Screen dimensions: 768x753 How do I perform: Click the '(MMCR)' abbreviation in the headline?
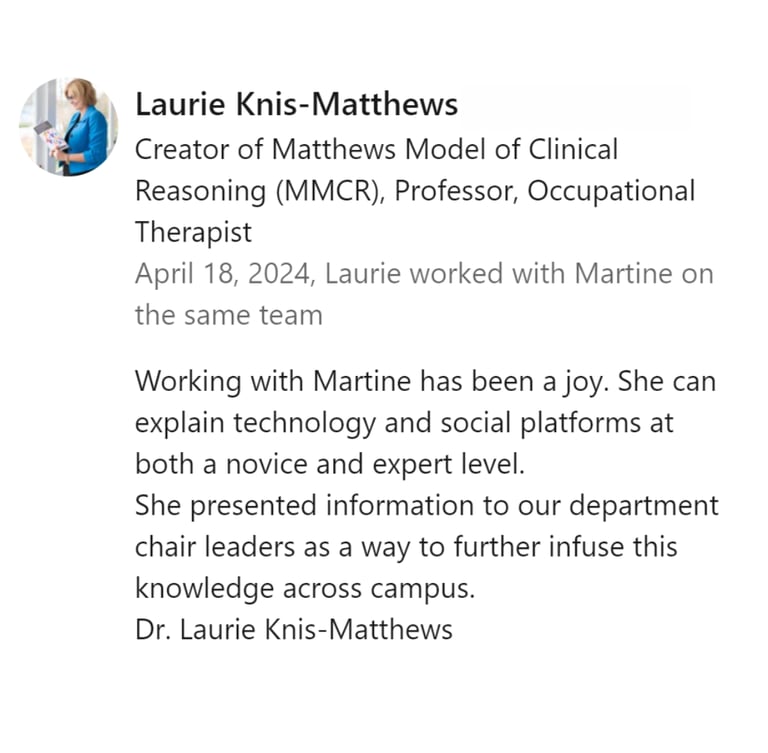(x=331, y=191)
